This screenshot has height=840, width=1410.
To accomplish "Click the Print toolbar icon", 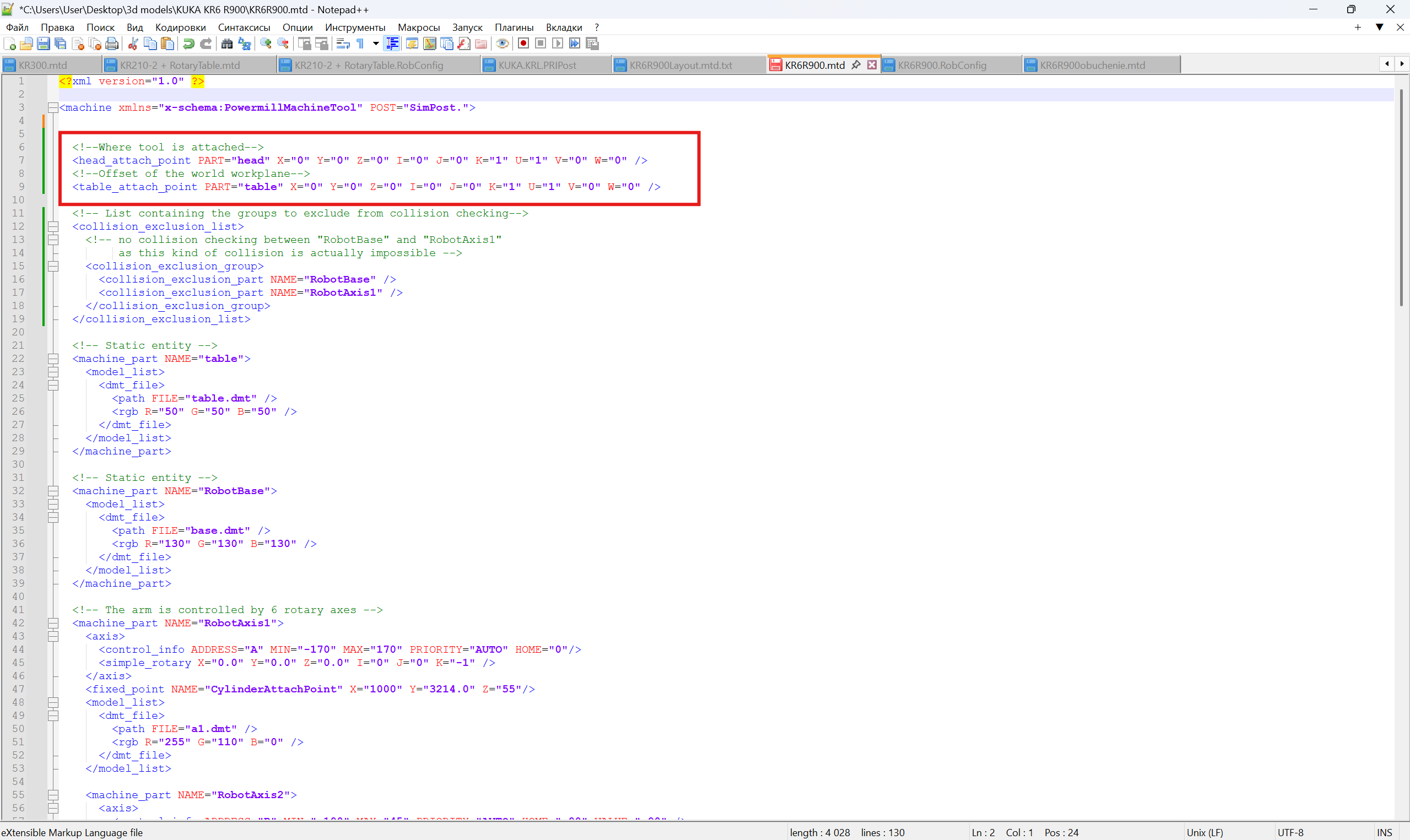I will 112,44.
